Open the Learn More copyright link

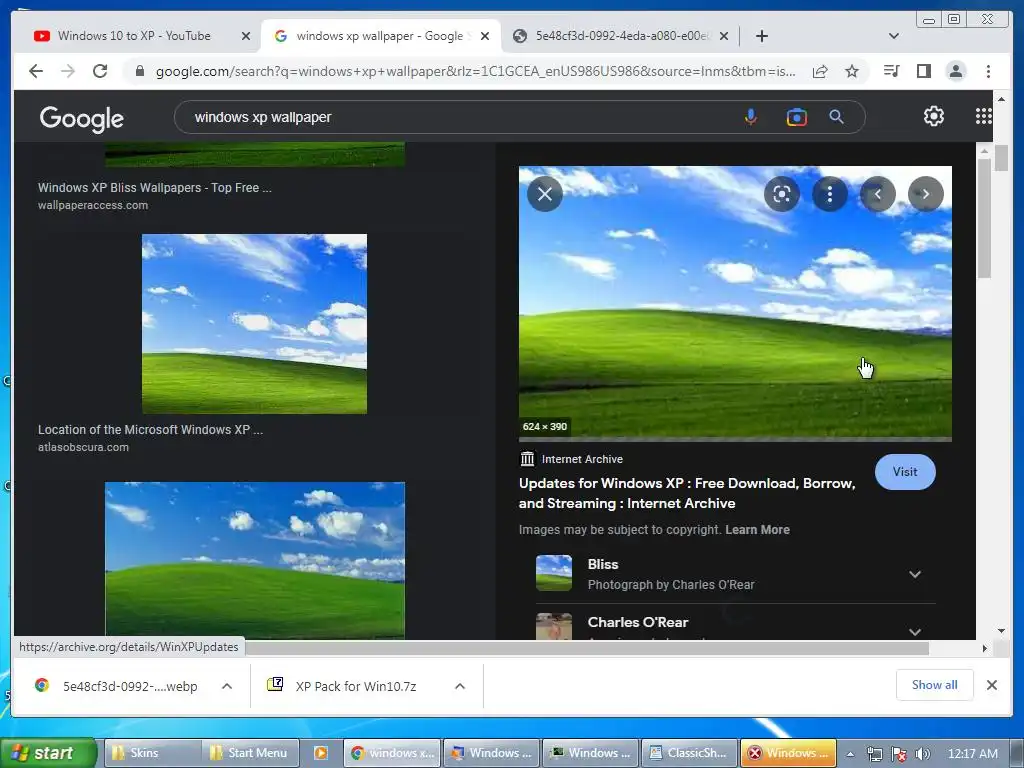coord(758,530)
